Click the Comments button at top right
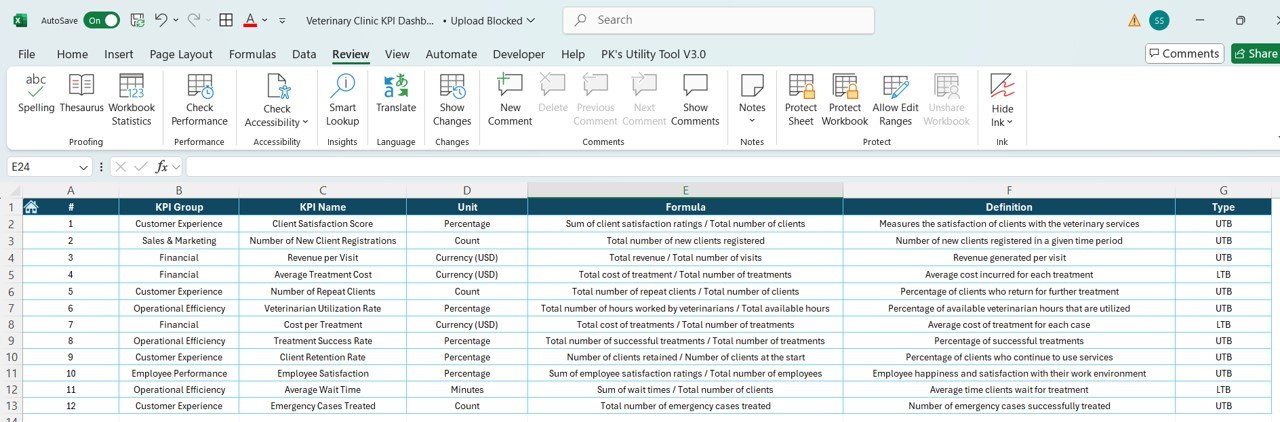Screen dimensions: 1280x422 click(x=1184, y=54)
